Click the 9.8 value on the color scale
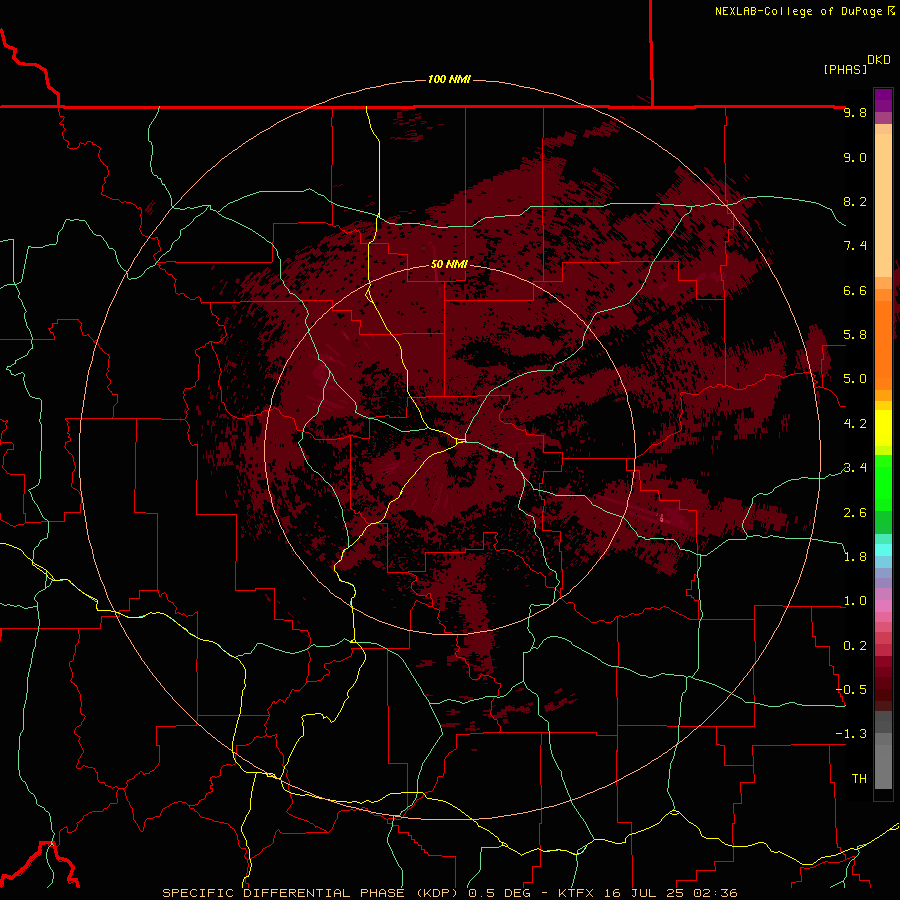900x900 pixels. [855, 113]
